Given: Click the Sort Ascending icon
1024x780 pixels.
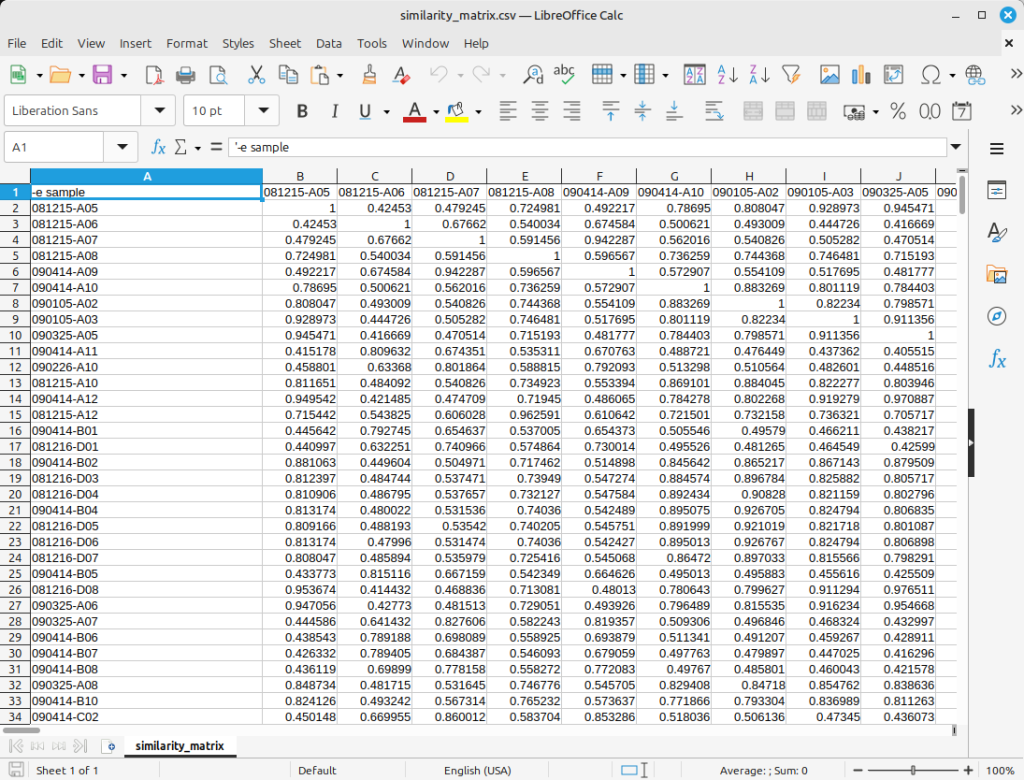Looking at the screenshot, I should coord(727,75).
